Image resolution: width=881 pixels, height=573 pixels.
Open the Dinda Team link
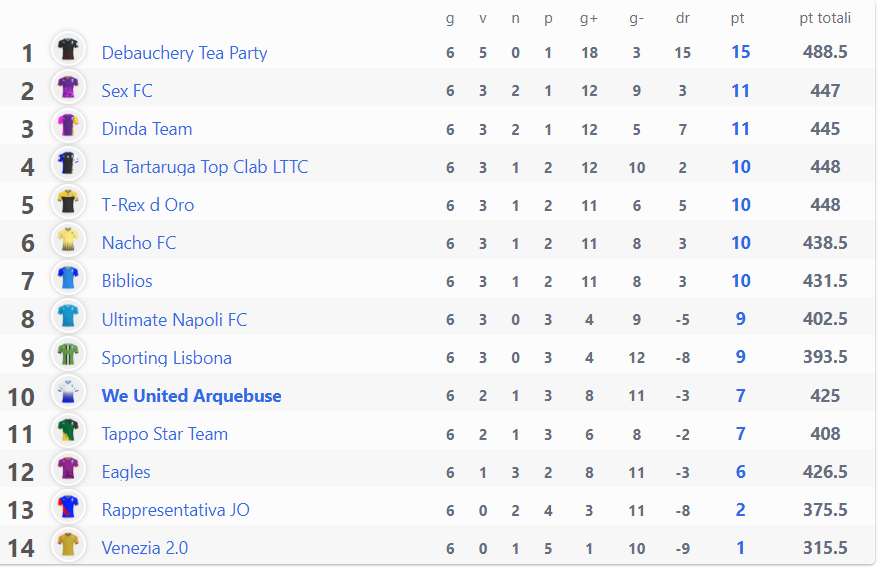click(147, 129)
